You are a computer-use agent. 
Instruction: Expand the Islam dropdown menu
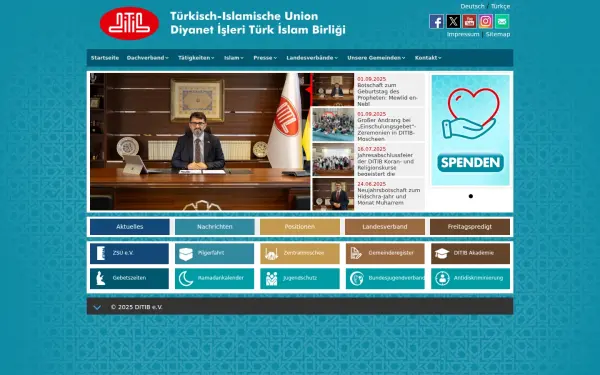[234, 58]
